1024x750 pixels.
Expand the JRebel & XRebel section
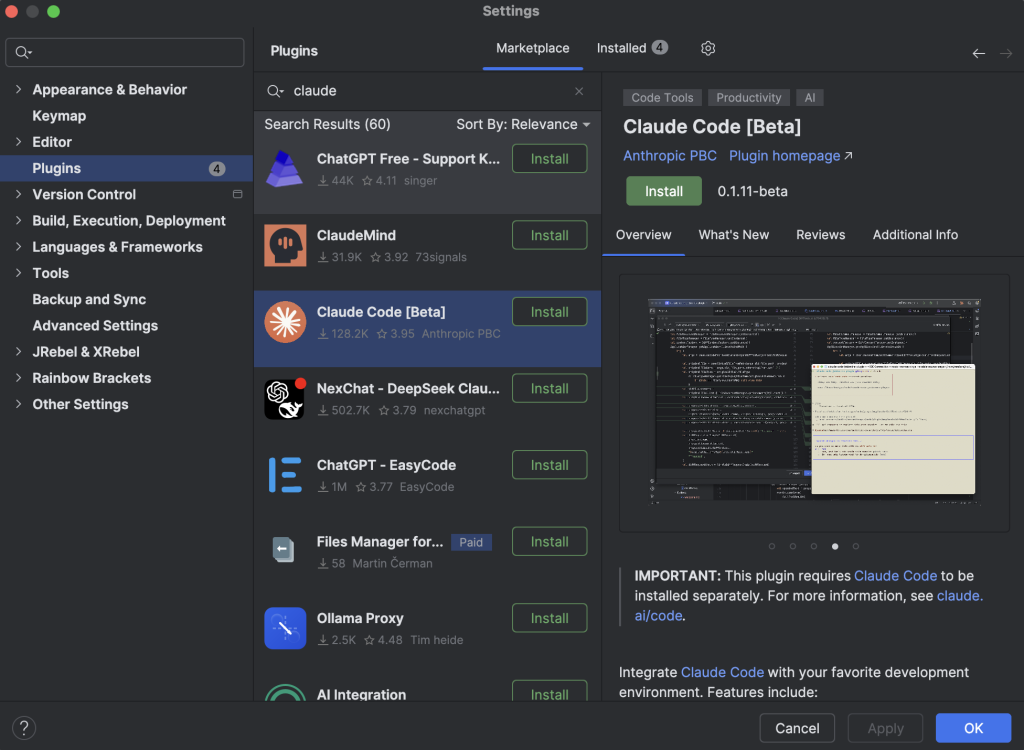18,351
